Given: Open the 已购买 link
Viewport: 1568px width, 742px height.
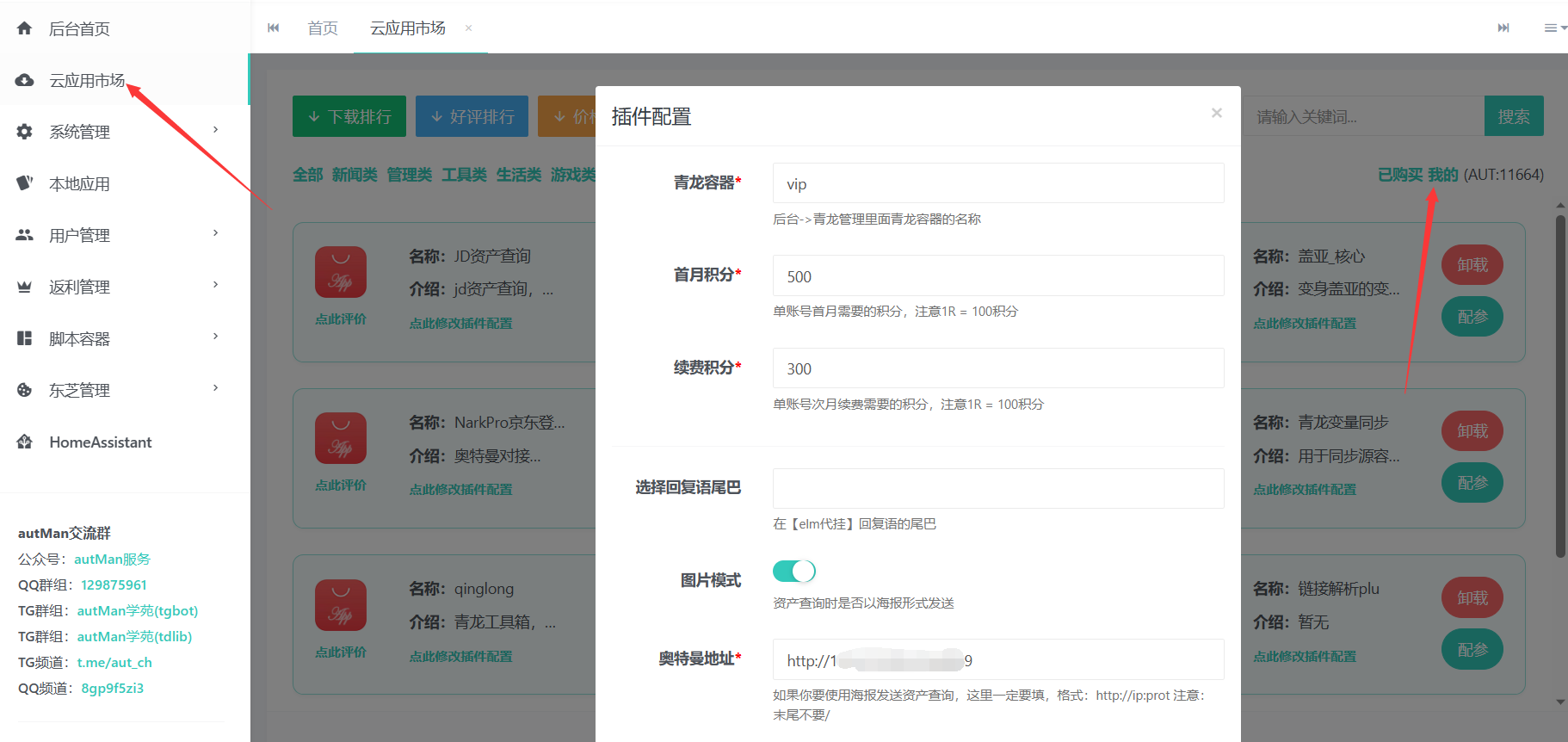Looking at the screenshot, I should tap(1400, 175).
